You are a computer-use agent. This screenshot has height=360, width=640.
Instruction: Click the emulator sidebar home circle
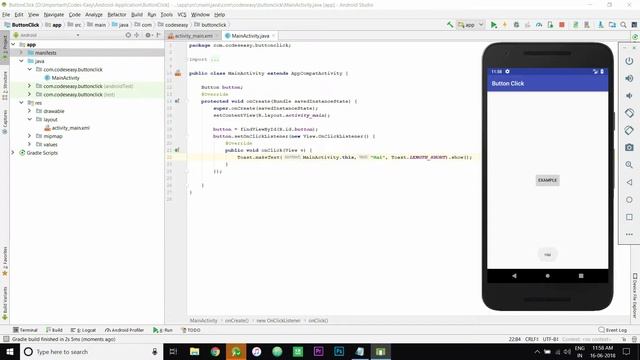(x=629, y=200)
